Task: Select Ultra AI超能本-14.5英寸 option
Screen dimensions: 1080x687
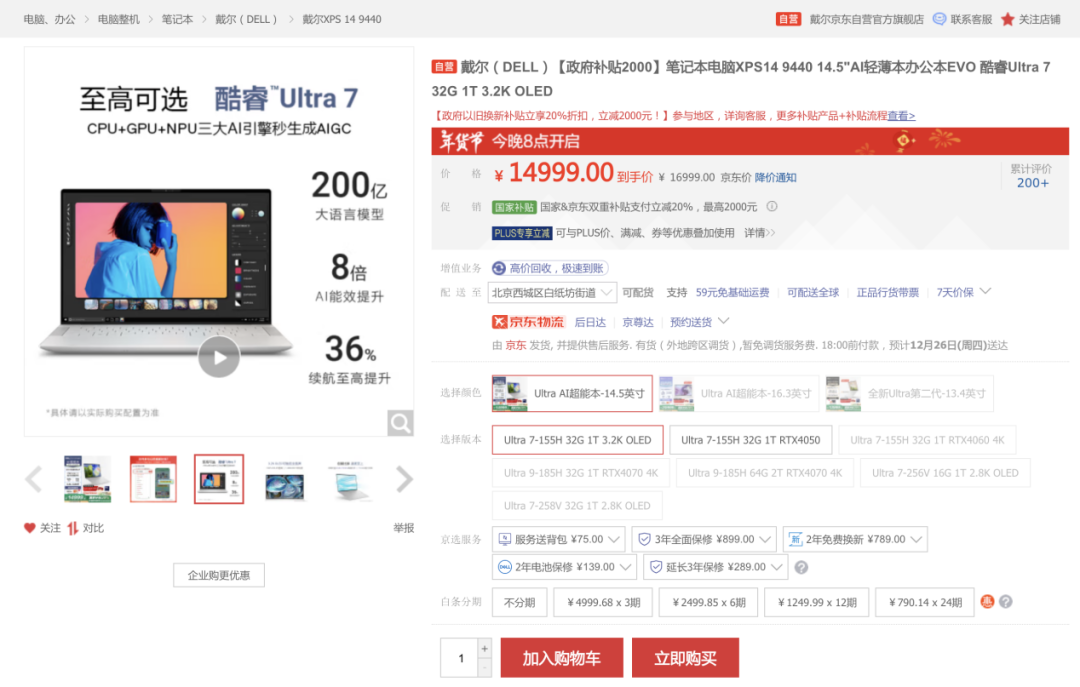Action: pyautogui.click(x=572, y=393)
